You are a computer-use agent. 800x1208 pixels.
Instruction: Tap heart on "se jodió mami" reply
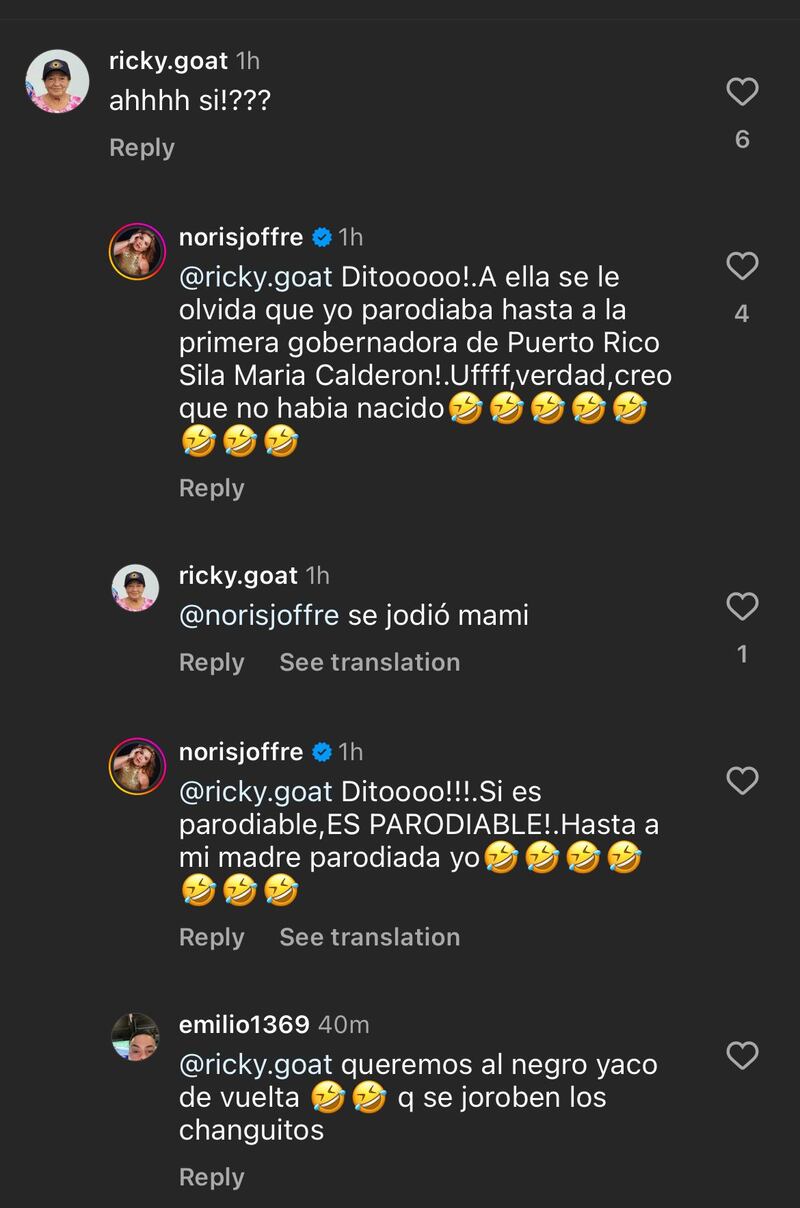(x=741, y=607)
